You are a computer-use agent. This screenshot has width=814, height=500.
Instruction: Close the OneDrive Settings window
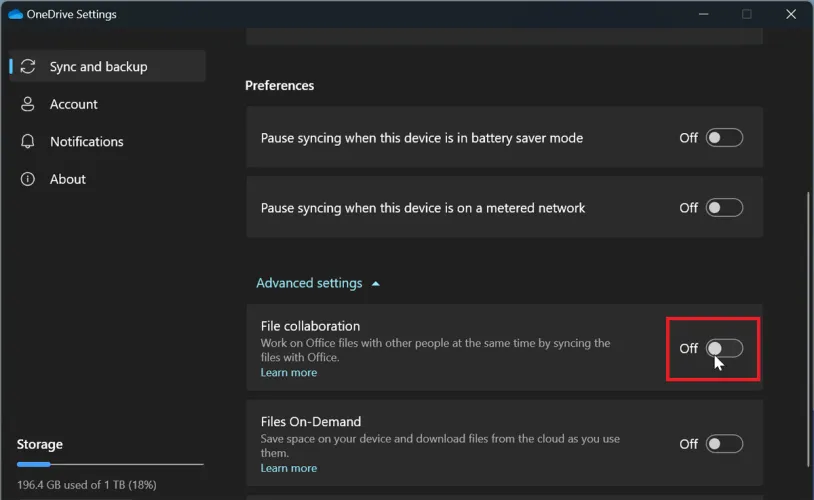(792, 14)
